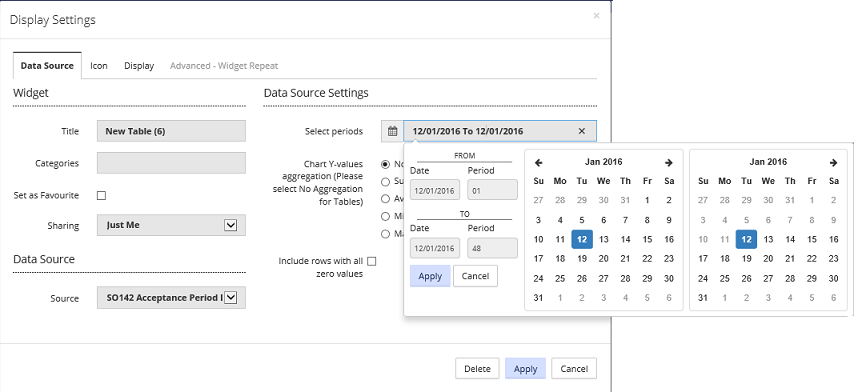
Task: Click the Delete button at dialog bottom
Action: tap(477, 369)
